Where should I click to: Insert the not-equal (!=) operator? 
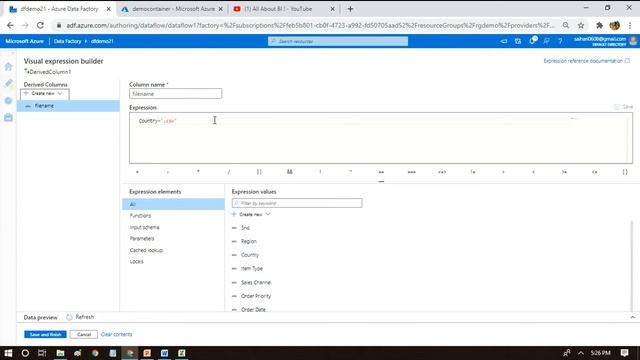click(x=473, y=172)
